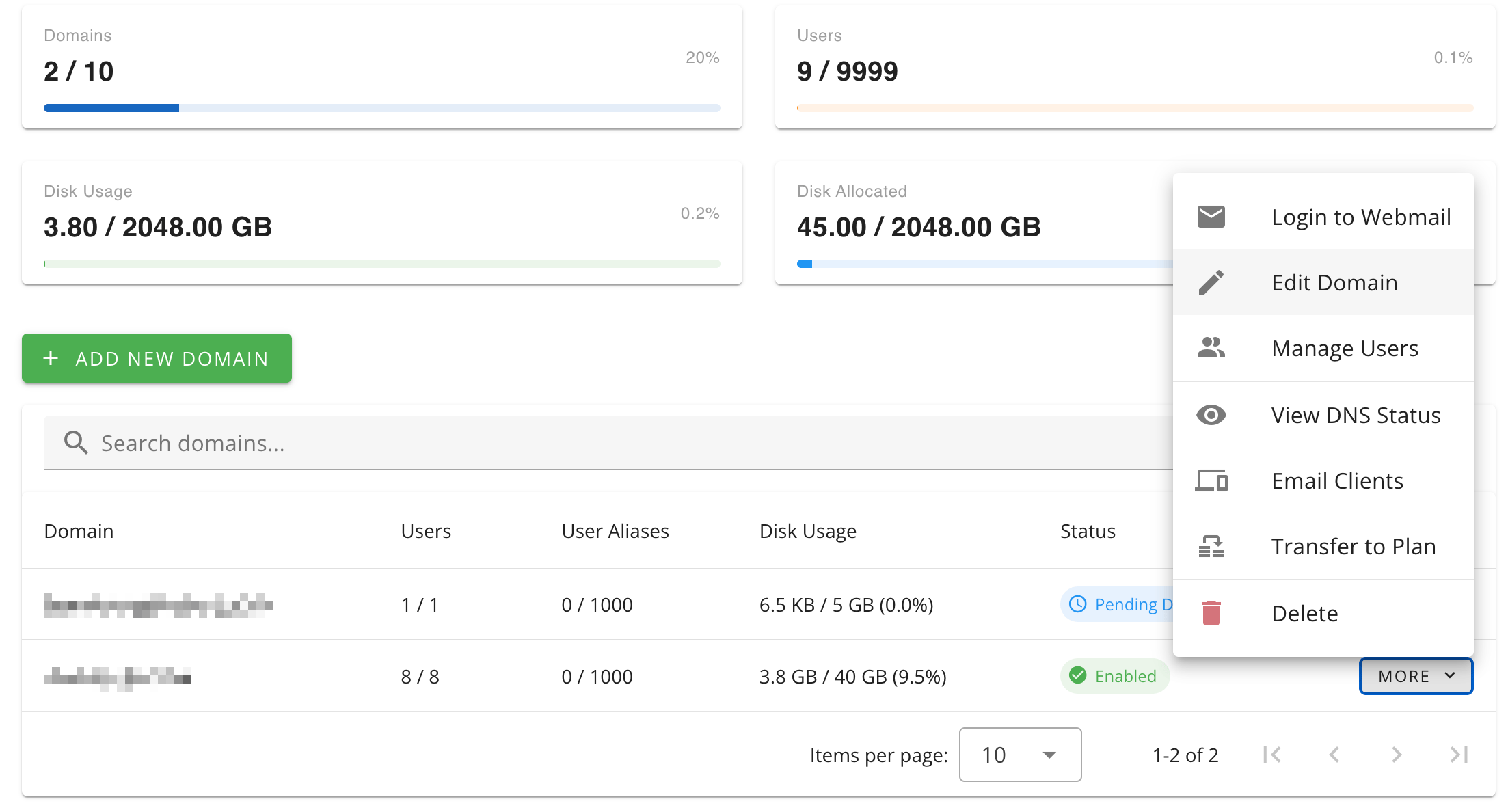Select Delete from the dropdown menu
The width and height of the screenshot is (1508, 812).
[1323, 613]
